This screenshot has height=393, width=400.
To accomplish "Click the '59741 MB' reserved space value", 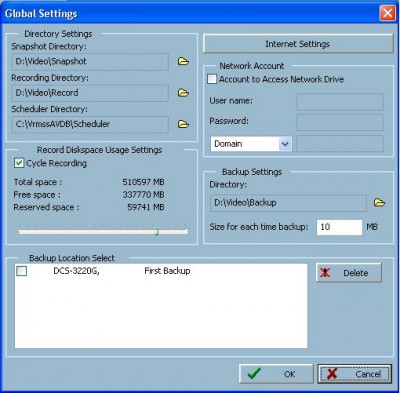I will pyautogui.click(x=146, y=207).
